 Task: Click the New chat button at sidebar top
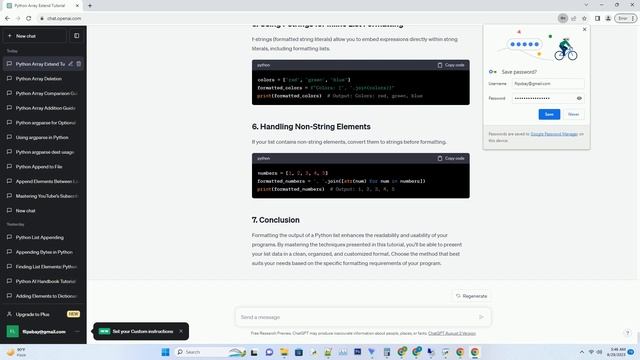pos(35,36)
